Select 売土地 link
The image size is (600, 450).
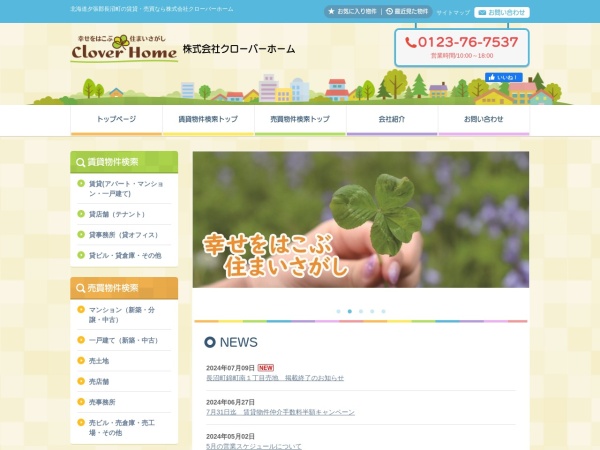(99, 361)
